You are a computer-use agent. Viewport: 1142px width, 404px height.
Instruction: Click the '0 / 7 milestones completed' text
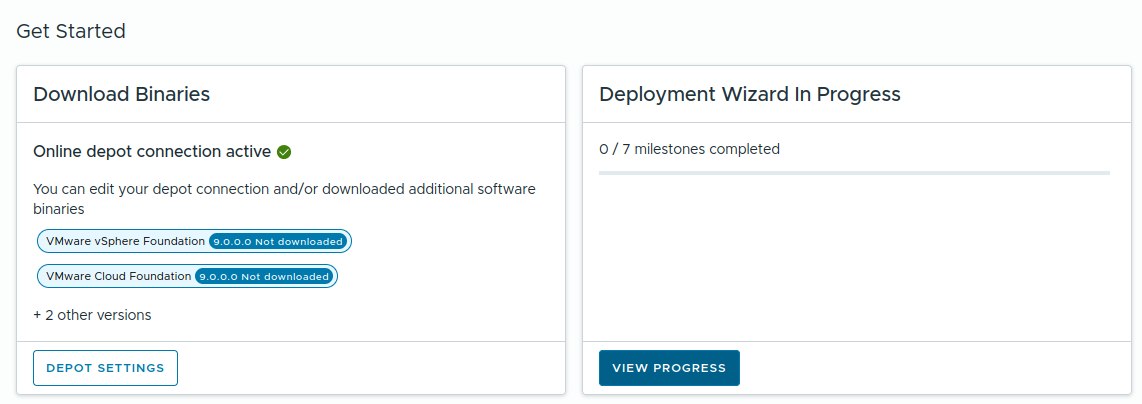pyautogui.click(x=689, y=149)
